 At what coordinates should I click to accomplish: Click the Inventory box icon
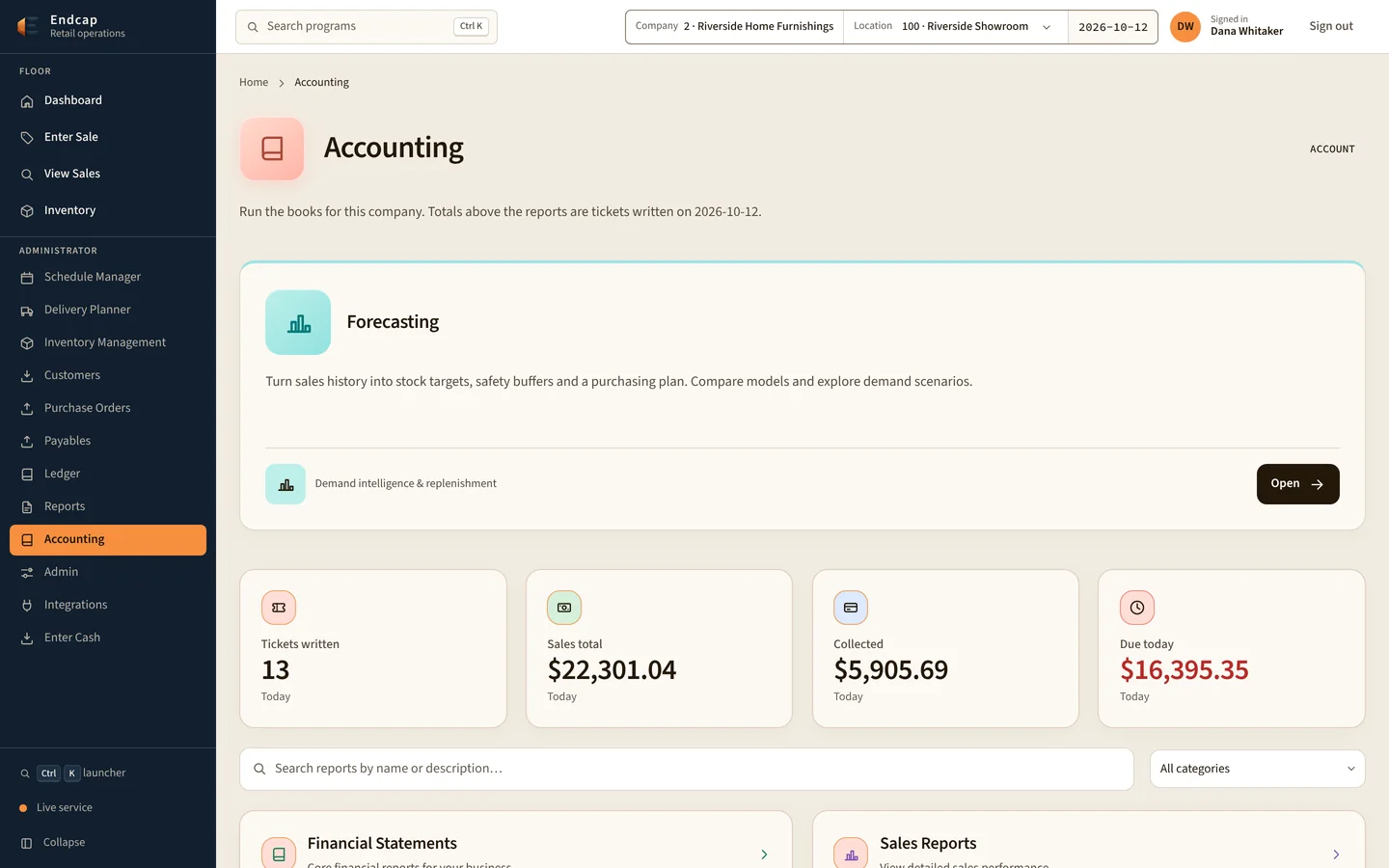pos(27,211)
